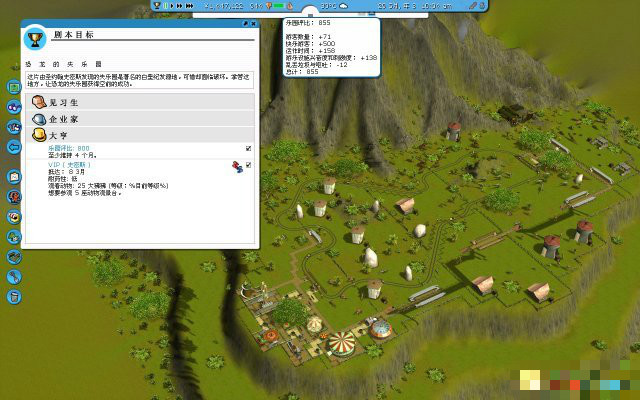Open the rides and coasters sidebar icon
The image size is (640, 400).
[14, 197]
